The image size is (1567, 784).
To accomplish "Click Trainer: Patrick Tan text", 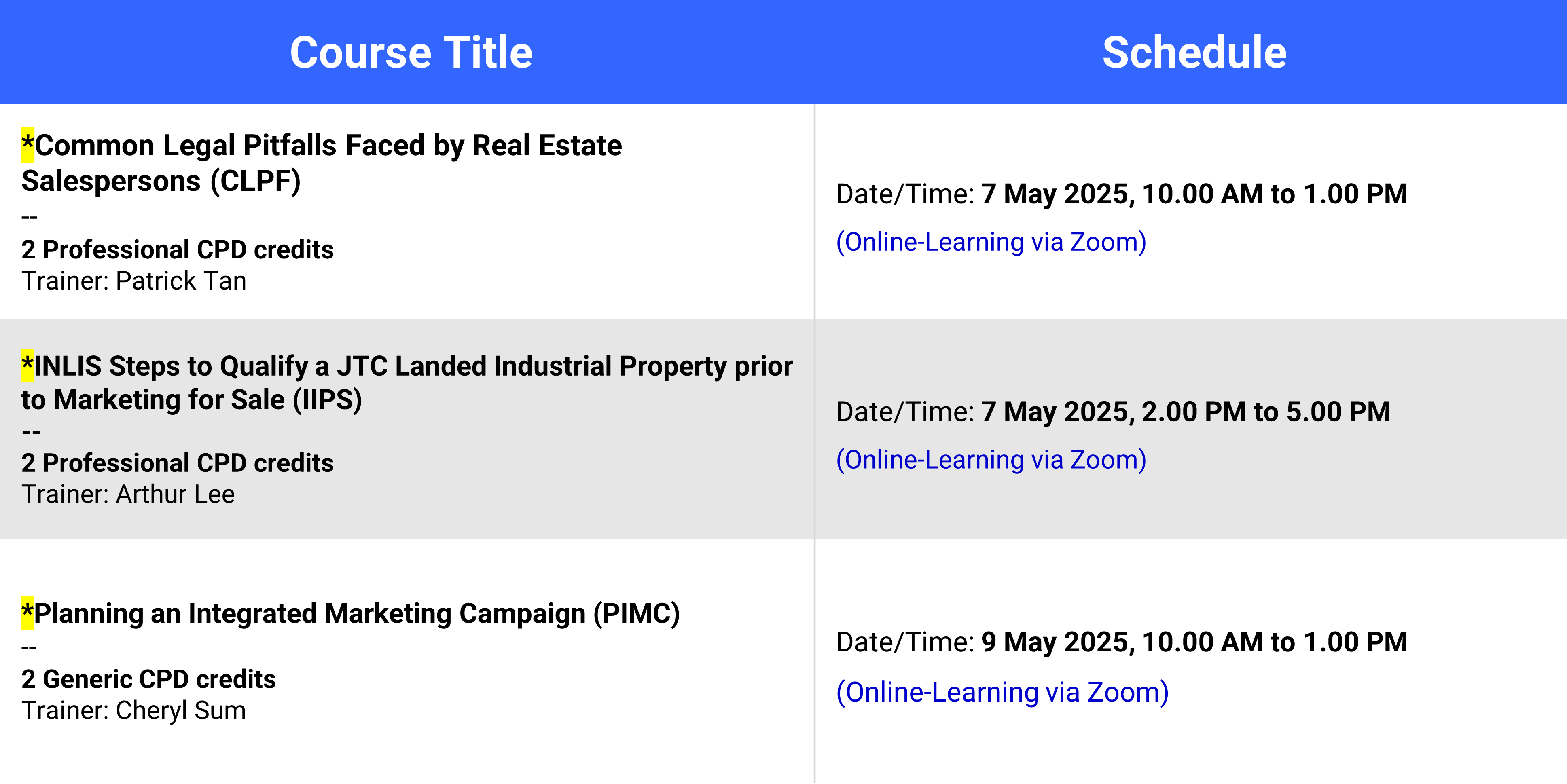I will coord(134,281).
